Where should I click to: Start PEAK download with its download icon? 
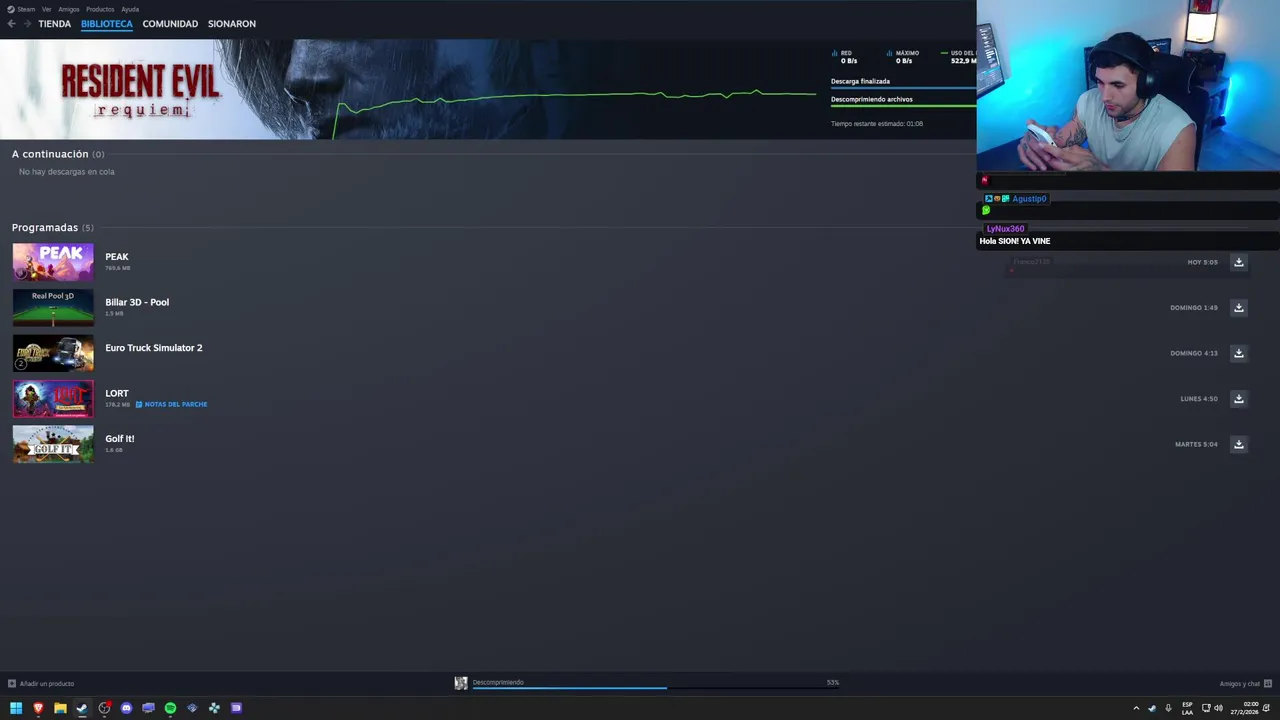1238,262
